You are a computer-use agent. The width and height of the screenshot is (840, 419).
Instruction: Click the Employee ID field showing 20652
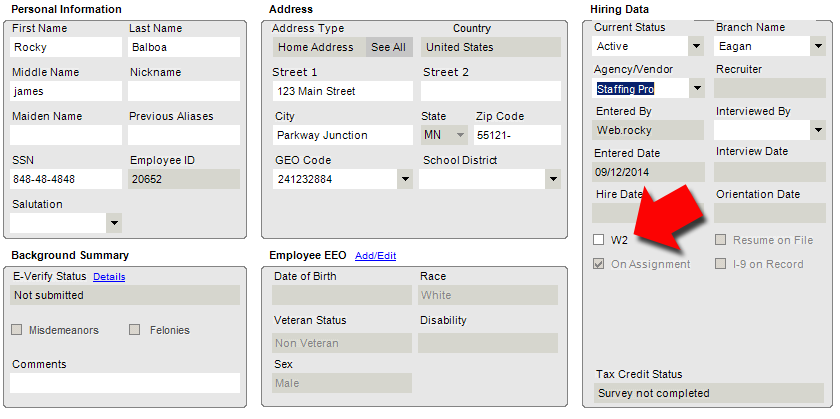pos(184,179)
